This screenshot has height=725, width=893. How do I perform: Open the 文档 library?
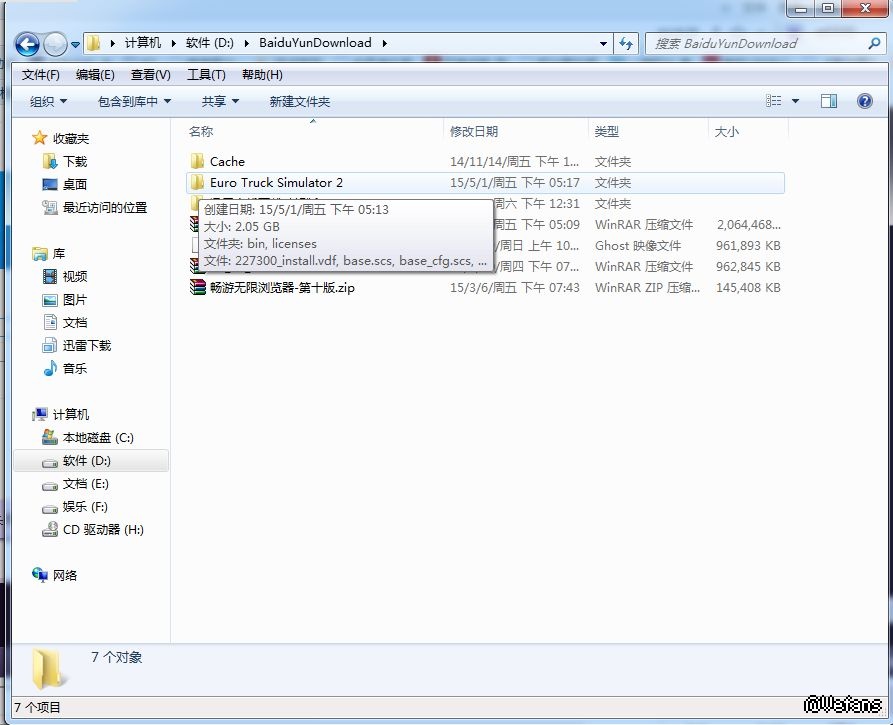pos(75,323)
